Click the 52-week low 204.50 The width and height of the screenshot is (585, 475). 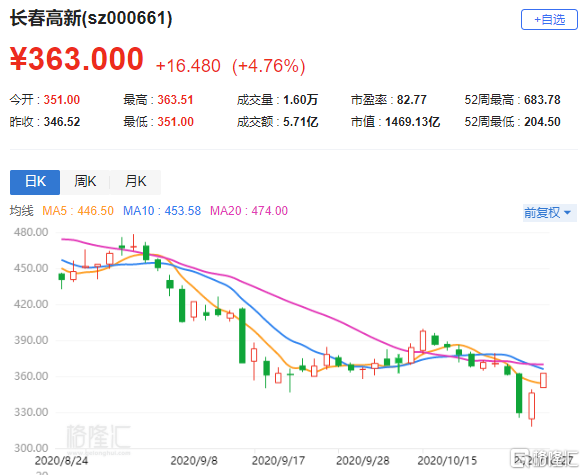542,122
